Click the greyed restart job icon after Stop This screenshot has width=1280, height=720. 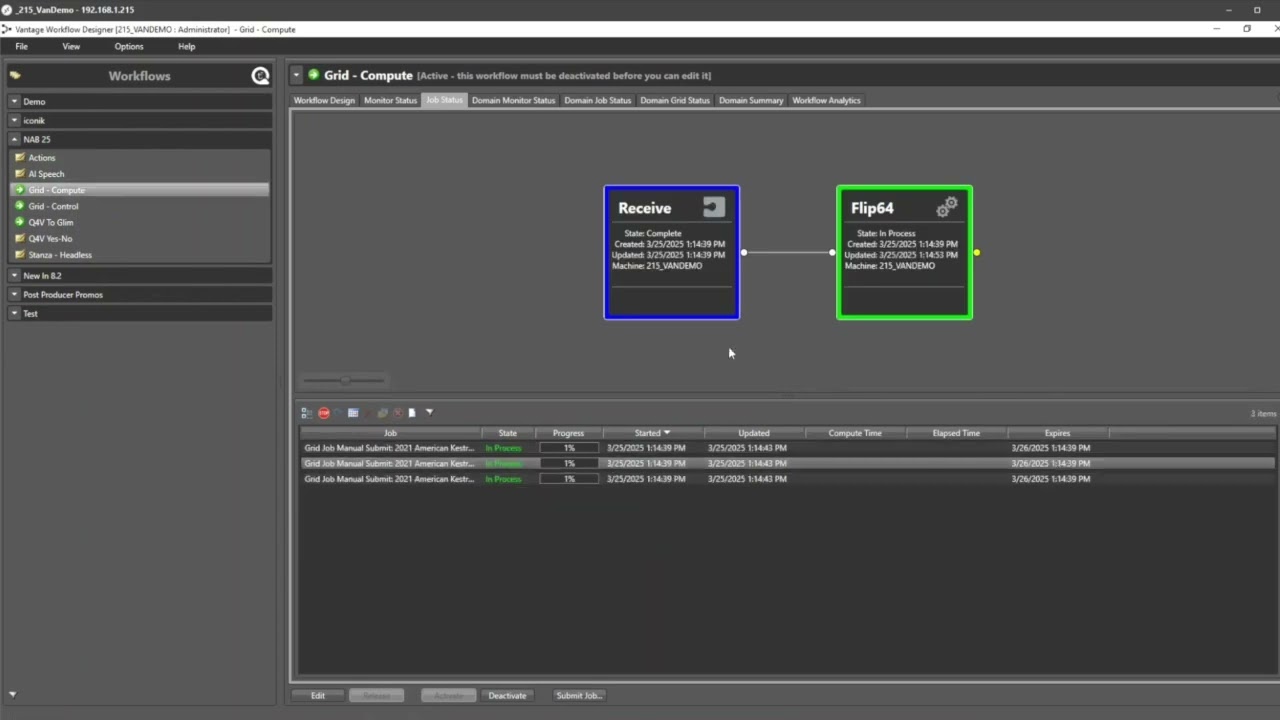[x=338, y=412]
